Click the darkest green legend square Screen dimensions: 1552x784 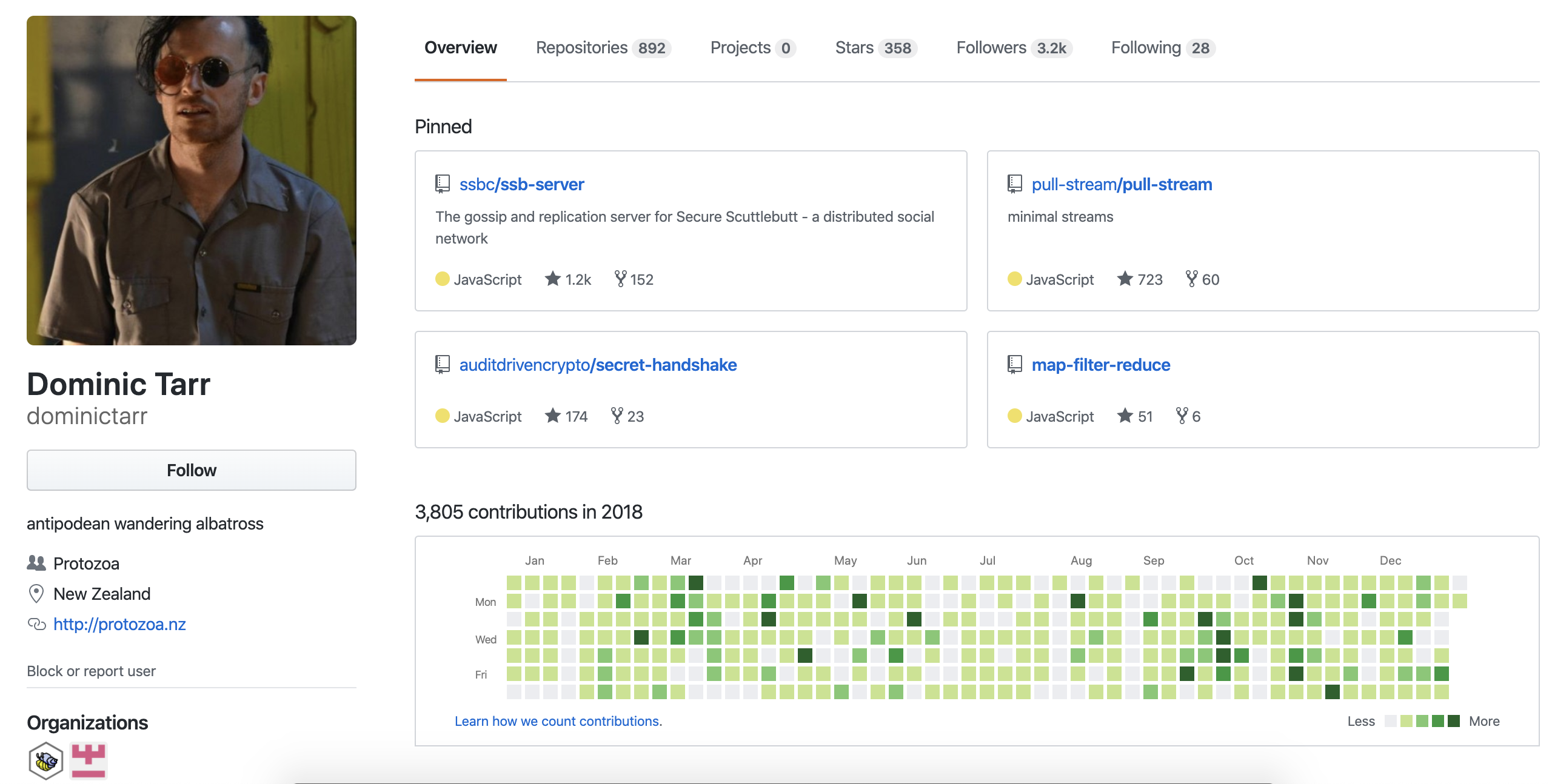(x=1453, y=721)
